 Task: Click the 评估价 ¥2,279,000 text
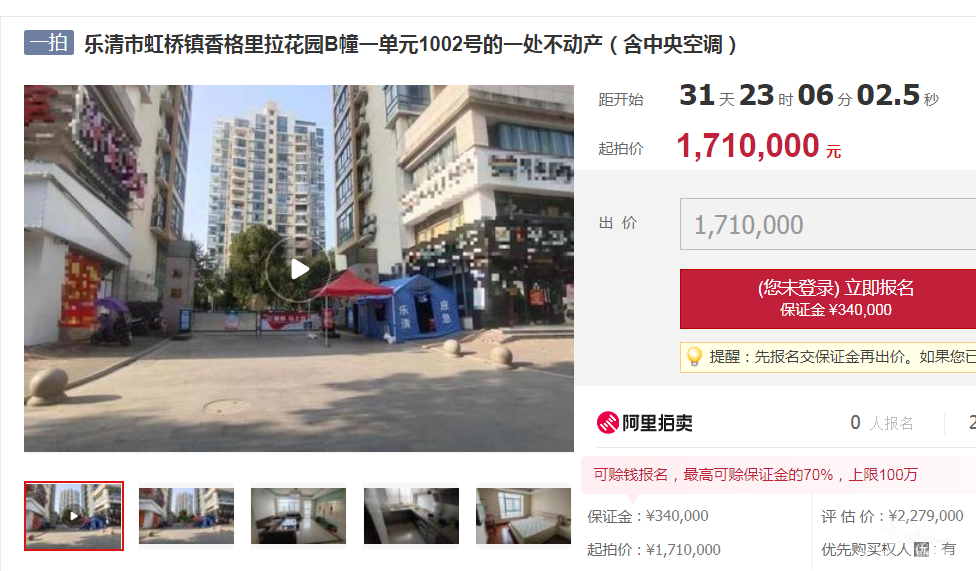[892, 516]
